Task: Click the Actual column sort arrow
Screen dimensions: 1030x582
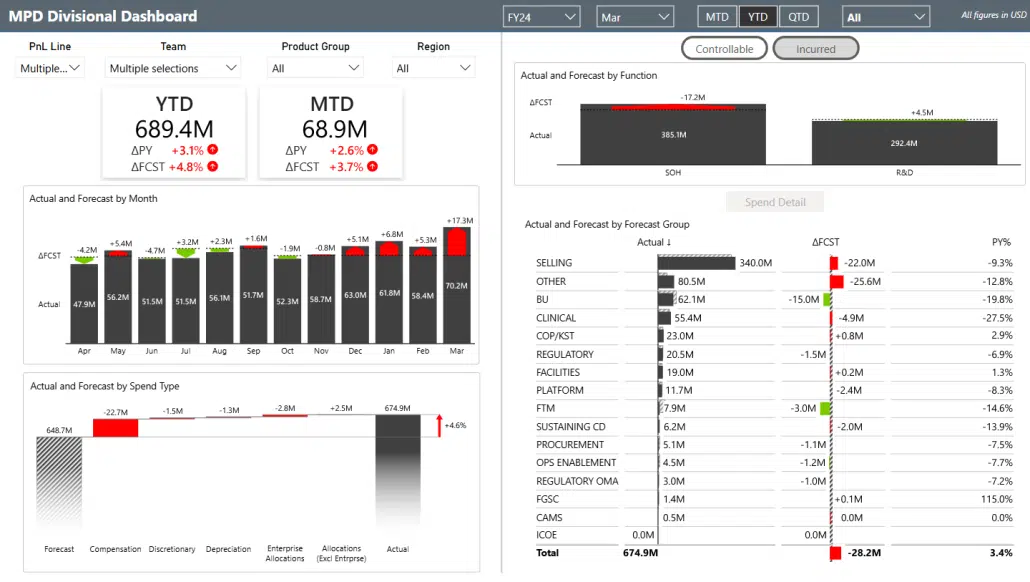Action: pos(669,242)
